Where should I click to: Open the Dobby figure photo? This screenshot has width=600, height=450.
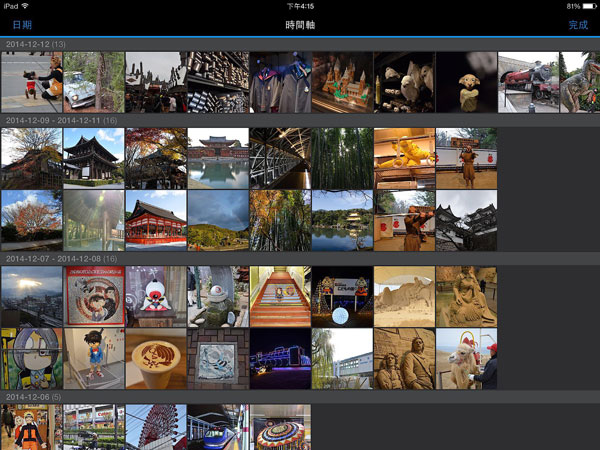[x=466, y=82]
